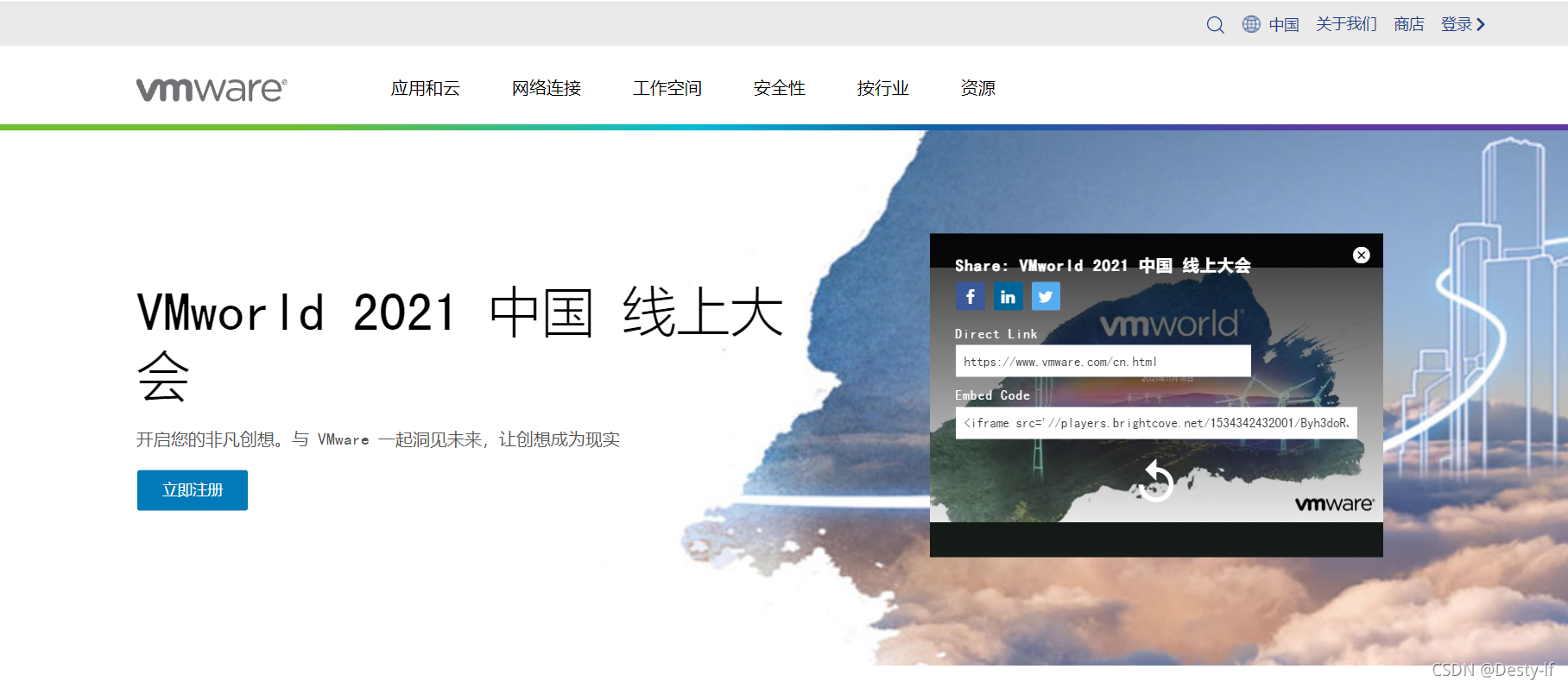The image size is (1568, 688).
Task: Open the 工作空间 menu
Action: pos(667,88)
